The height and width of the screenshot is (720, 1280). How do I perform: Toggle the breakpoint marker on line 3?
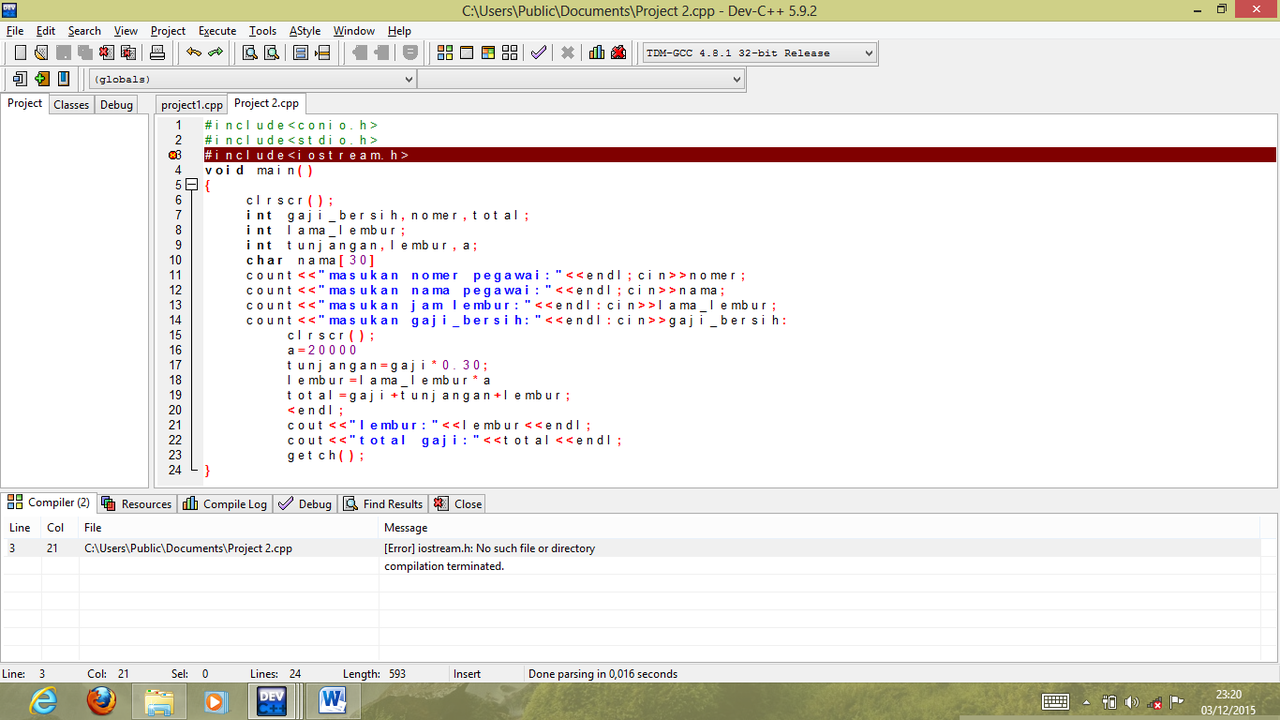click(x=174, y=155)
